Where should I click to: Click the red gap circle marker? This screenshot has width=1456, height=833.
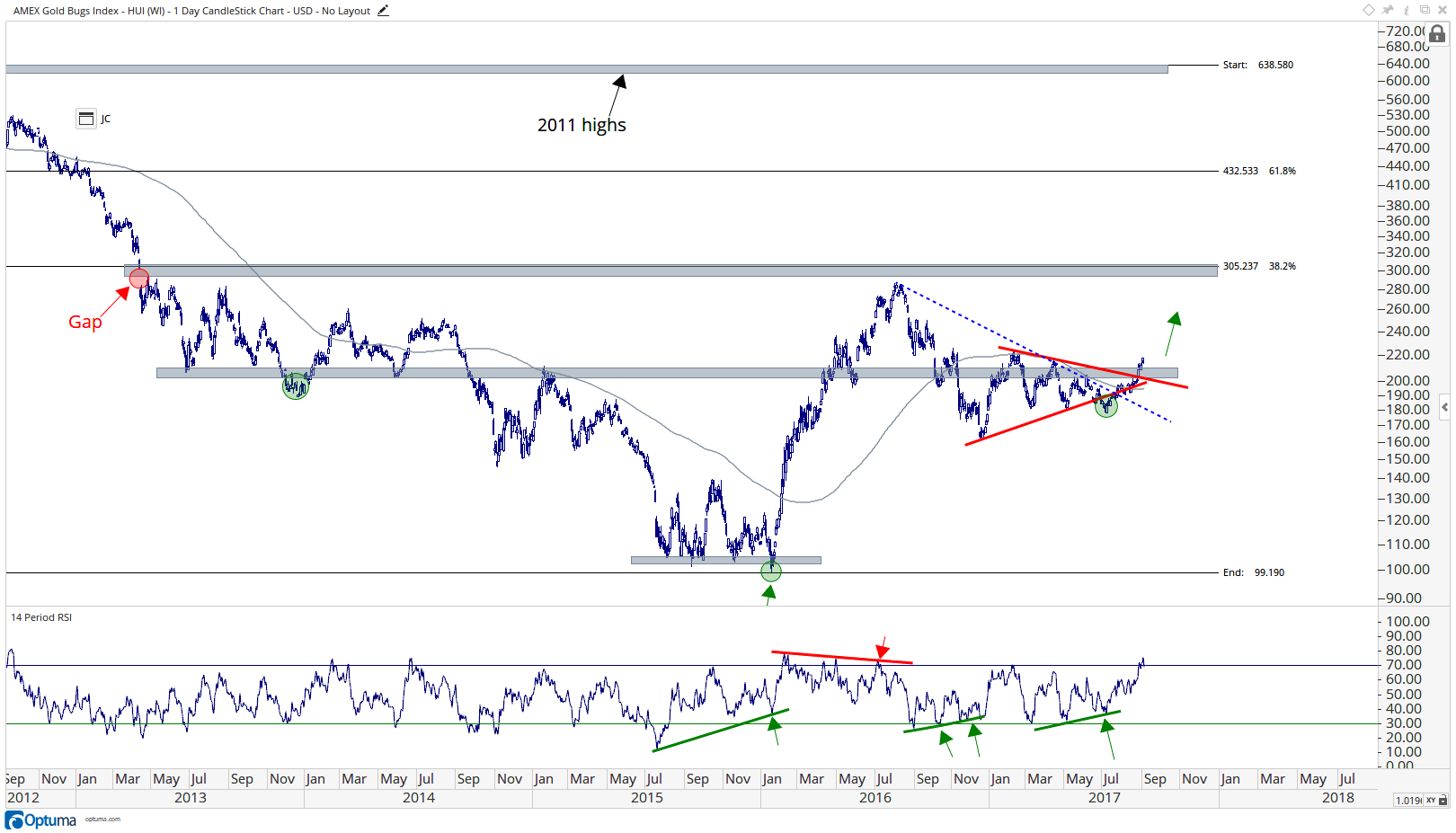139,279
